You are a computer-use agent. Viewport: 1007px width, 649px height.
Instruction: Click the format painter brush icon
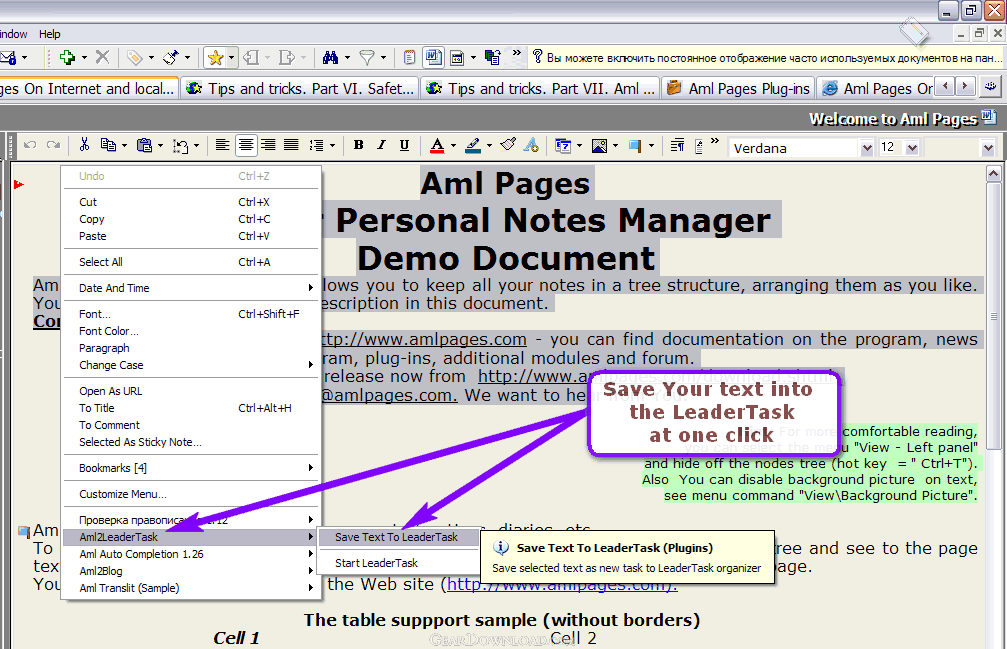509,146
